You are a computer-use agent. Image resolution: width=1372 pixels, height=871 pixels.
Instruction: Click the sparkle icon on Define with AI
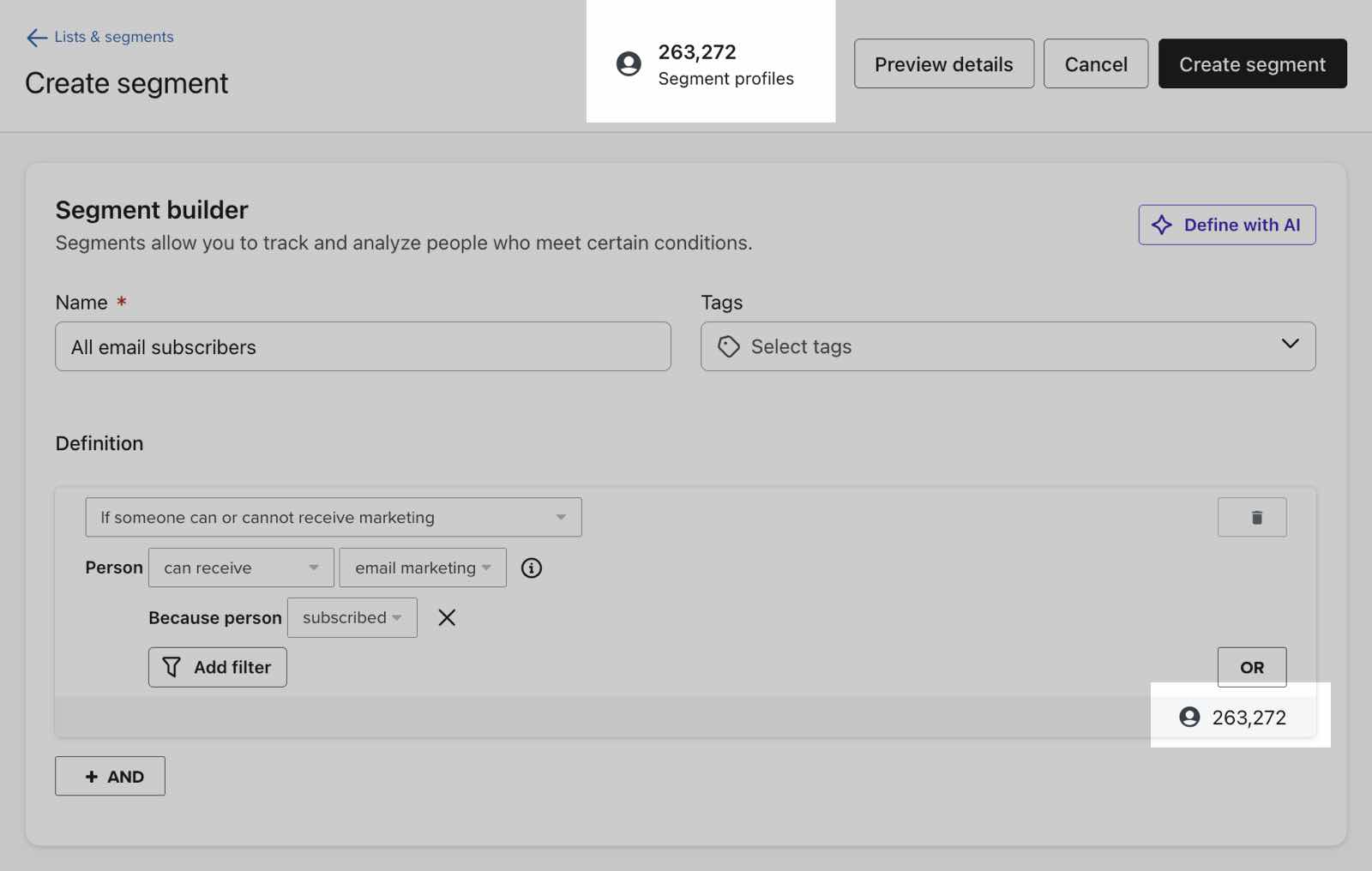[1162, 225]
